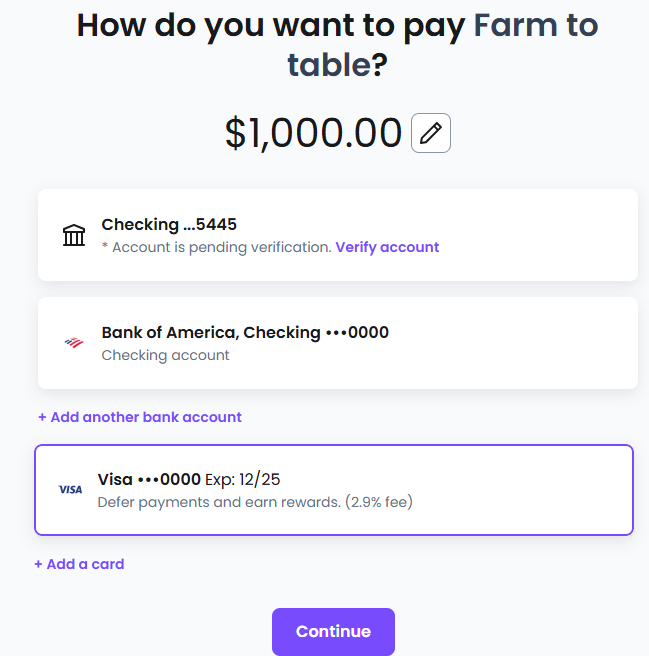Click the "(2.9% fee)" text
Screen dimensions: 649x656
(x=379, y=502)
